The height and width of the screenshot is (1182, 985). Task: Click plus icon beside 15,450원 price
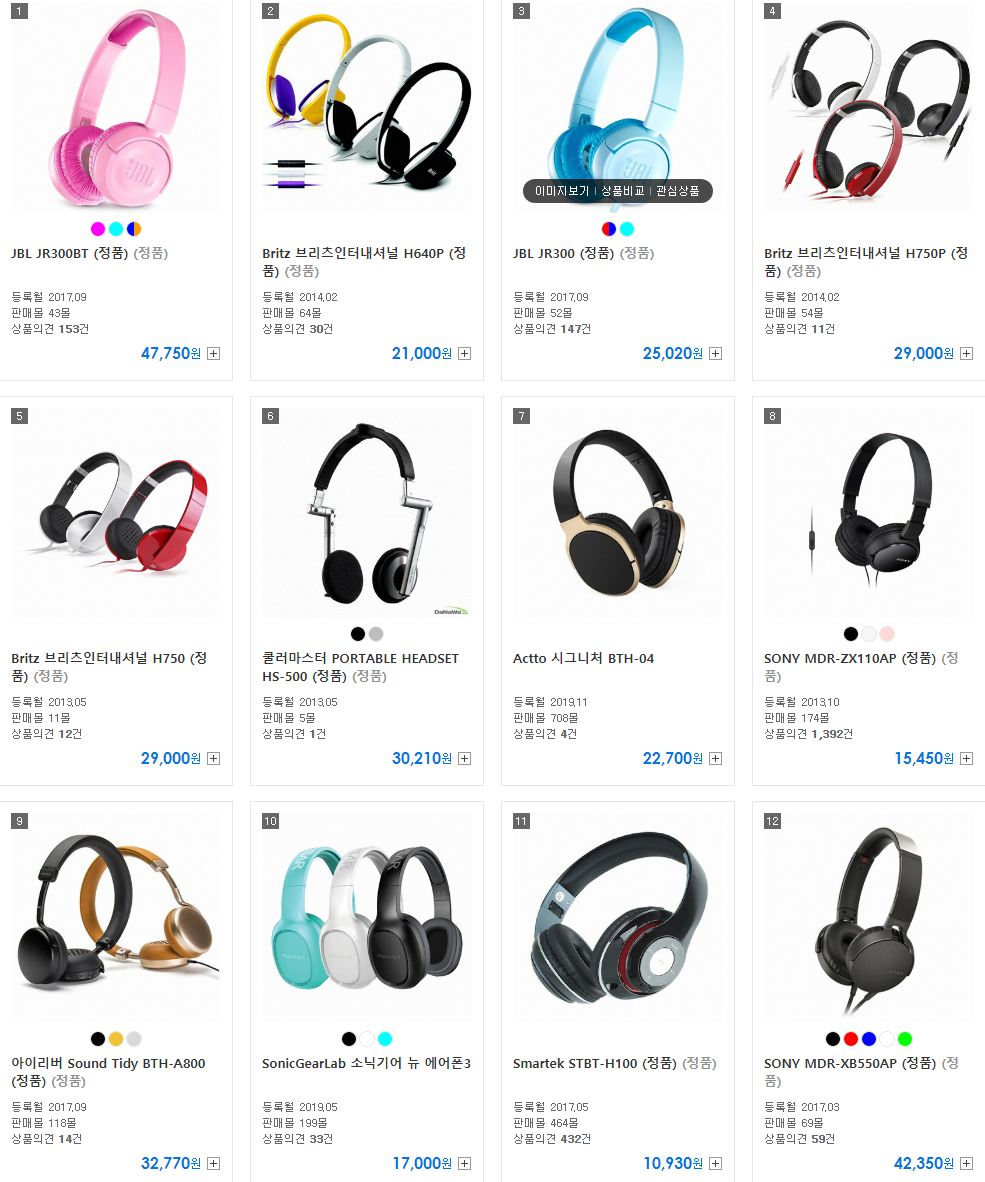(967, 758)
